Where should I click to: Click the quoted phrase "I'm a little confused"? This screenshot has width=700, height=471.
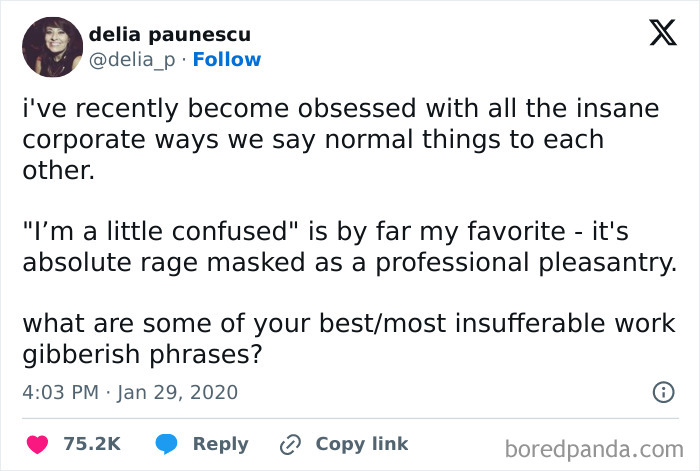tap(161, 232)
